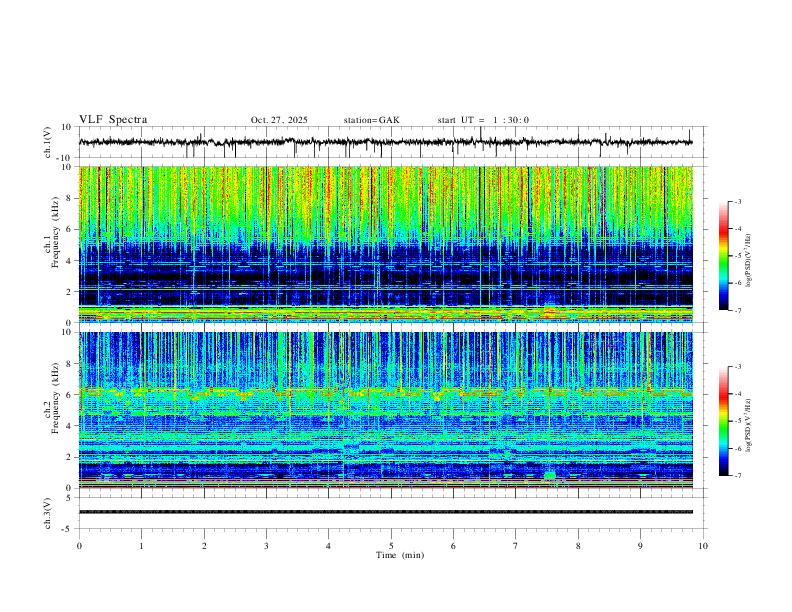Click the "Time (min)" axis title
Screen dimensions: 792x612
pos(400,555)
